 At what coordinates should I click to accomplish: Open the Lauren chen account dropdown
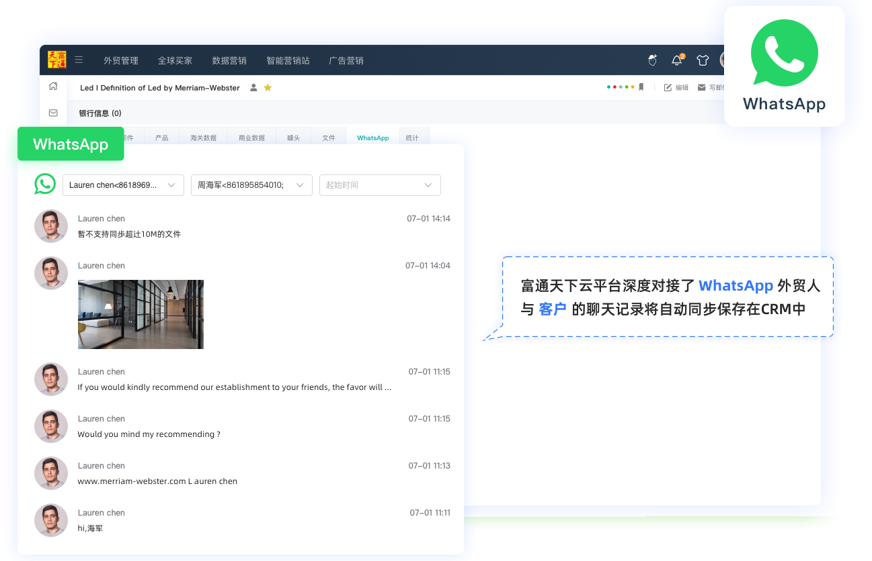point(123,185)
